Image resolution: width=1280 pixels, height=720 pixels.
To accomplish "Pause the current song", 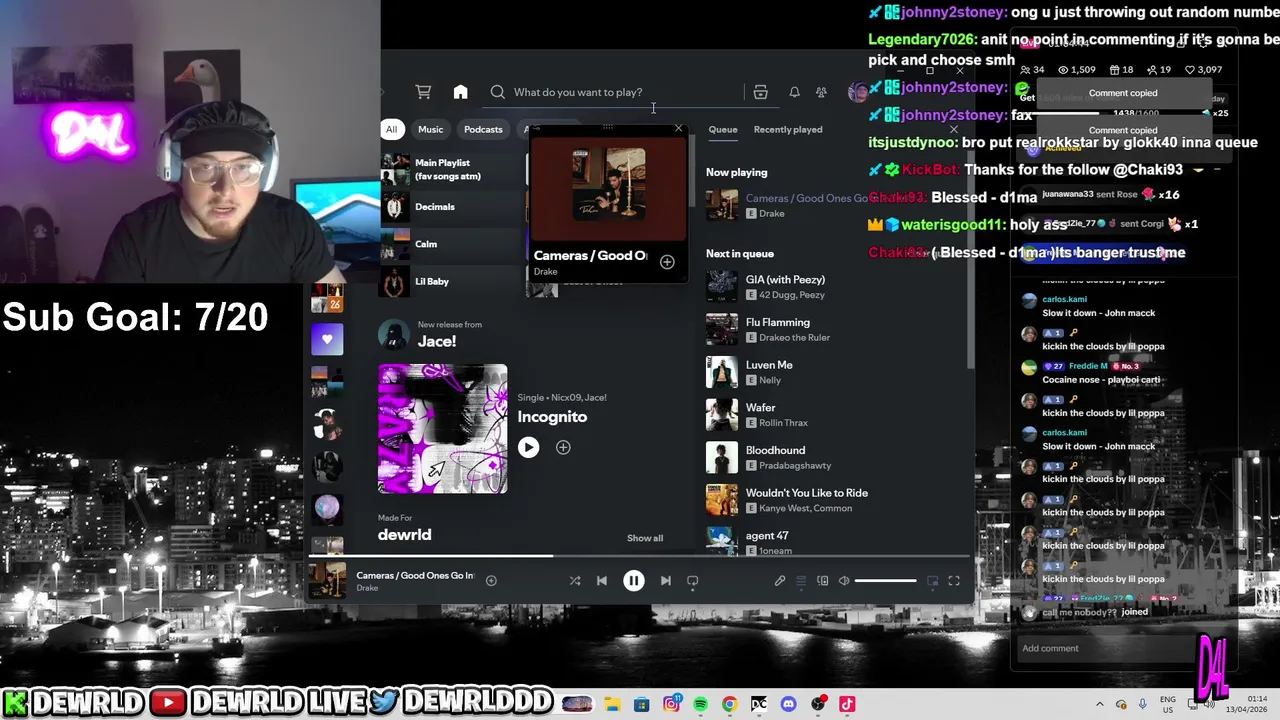I will pos(634,580).
